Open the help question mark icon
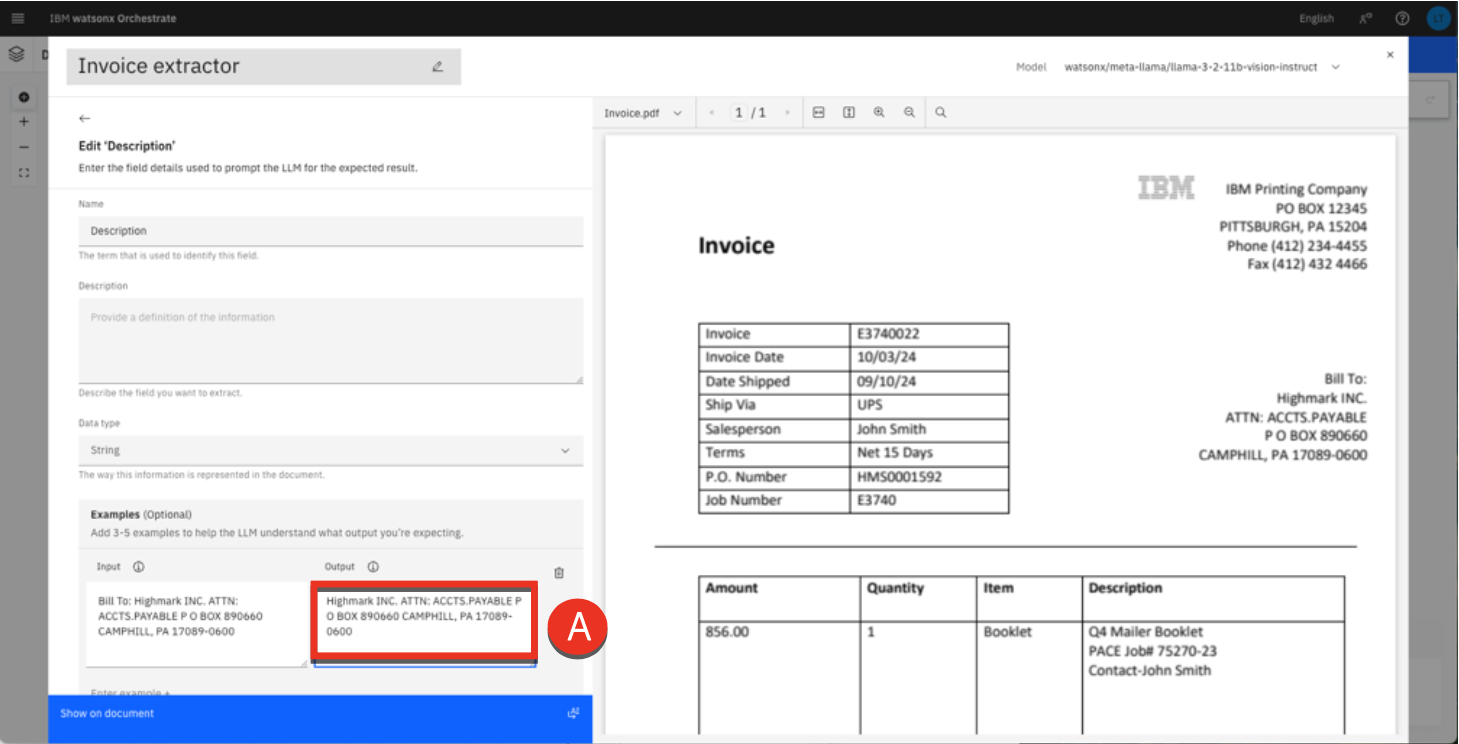 [1402, 18]
